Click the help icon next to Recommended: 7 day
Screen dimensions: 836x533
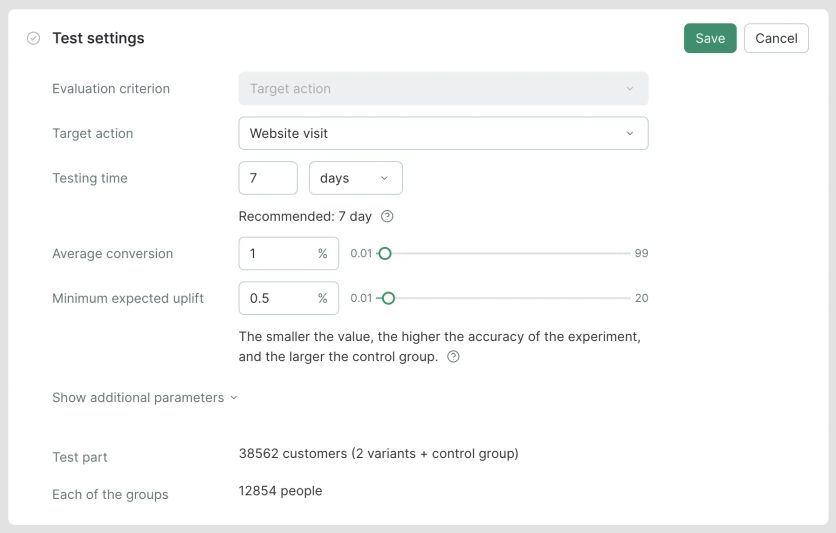pyautogui.click(x=388, y=216)
